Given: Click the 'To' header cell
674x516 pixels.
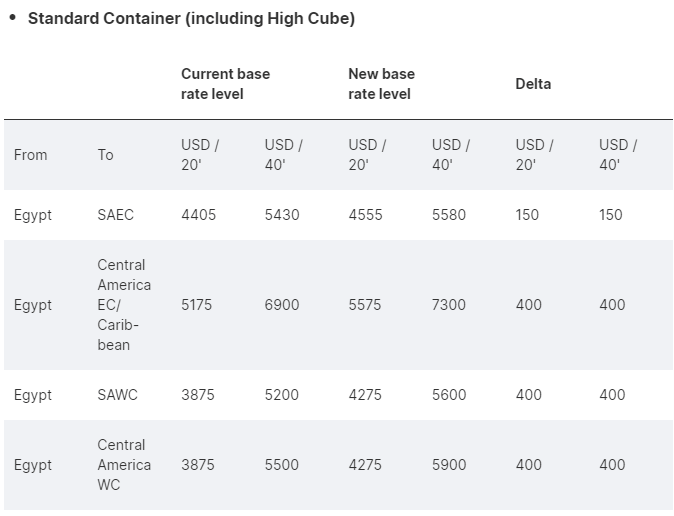Looking at the screenshot, I should 105,155.
